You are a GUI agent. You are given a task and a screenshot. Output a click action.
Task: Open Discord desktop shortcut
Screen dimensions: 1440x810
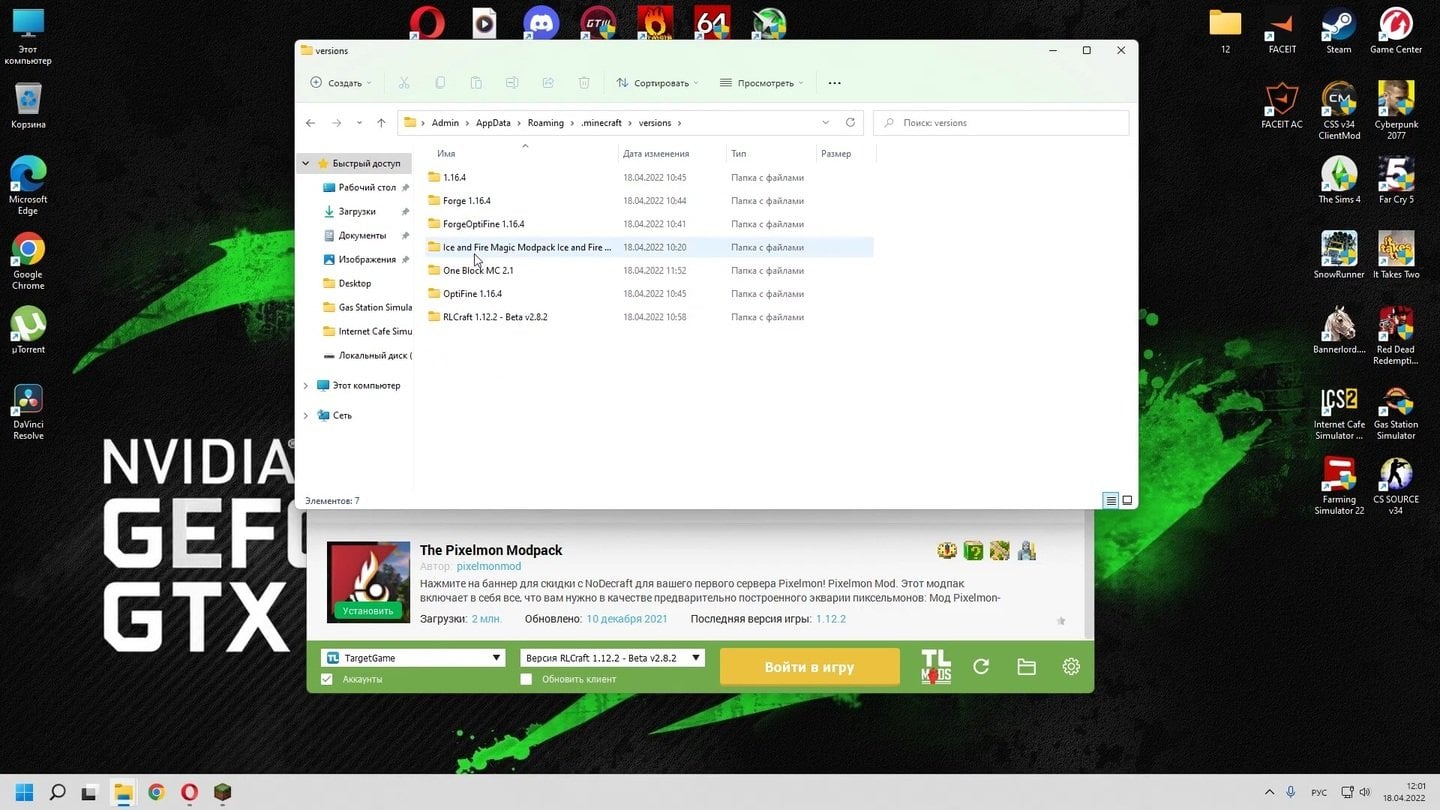[541, 24]
